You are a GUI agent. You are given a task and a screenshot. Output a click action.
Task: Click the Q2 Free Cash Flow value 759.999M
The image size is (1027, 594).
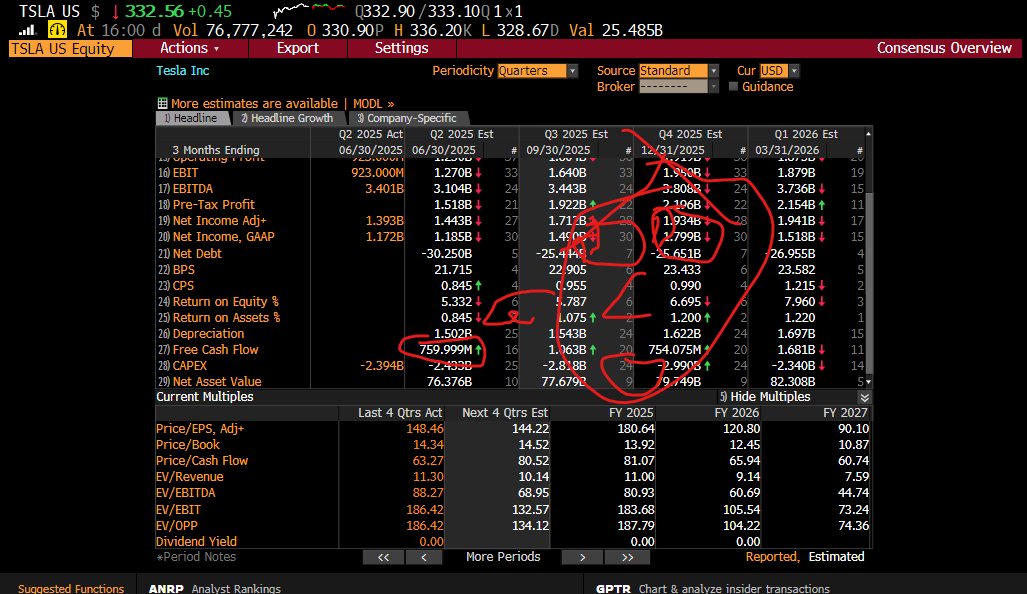(445, 350)
